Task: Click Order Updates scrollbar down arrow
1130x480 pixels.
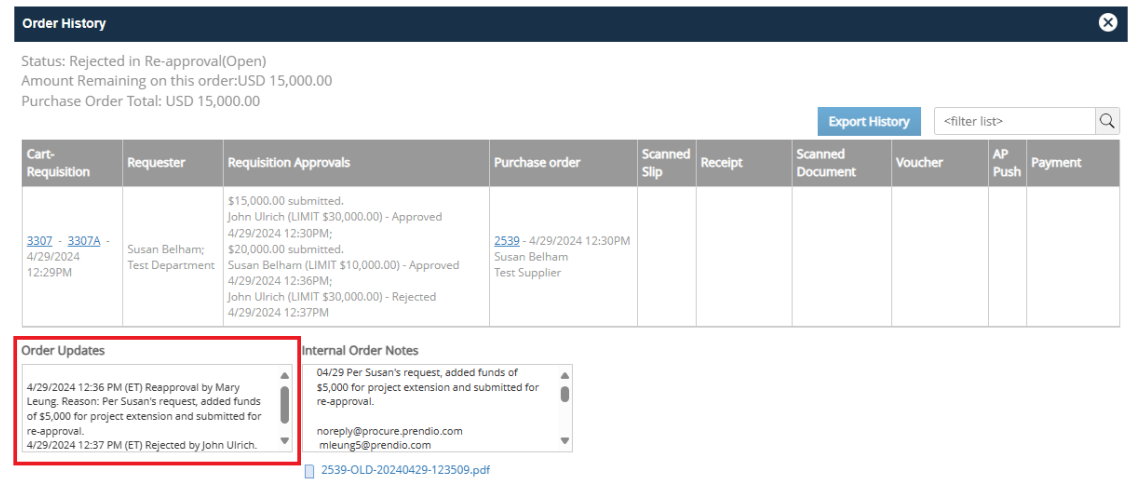Action: (x=284, y=440)
